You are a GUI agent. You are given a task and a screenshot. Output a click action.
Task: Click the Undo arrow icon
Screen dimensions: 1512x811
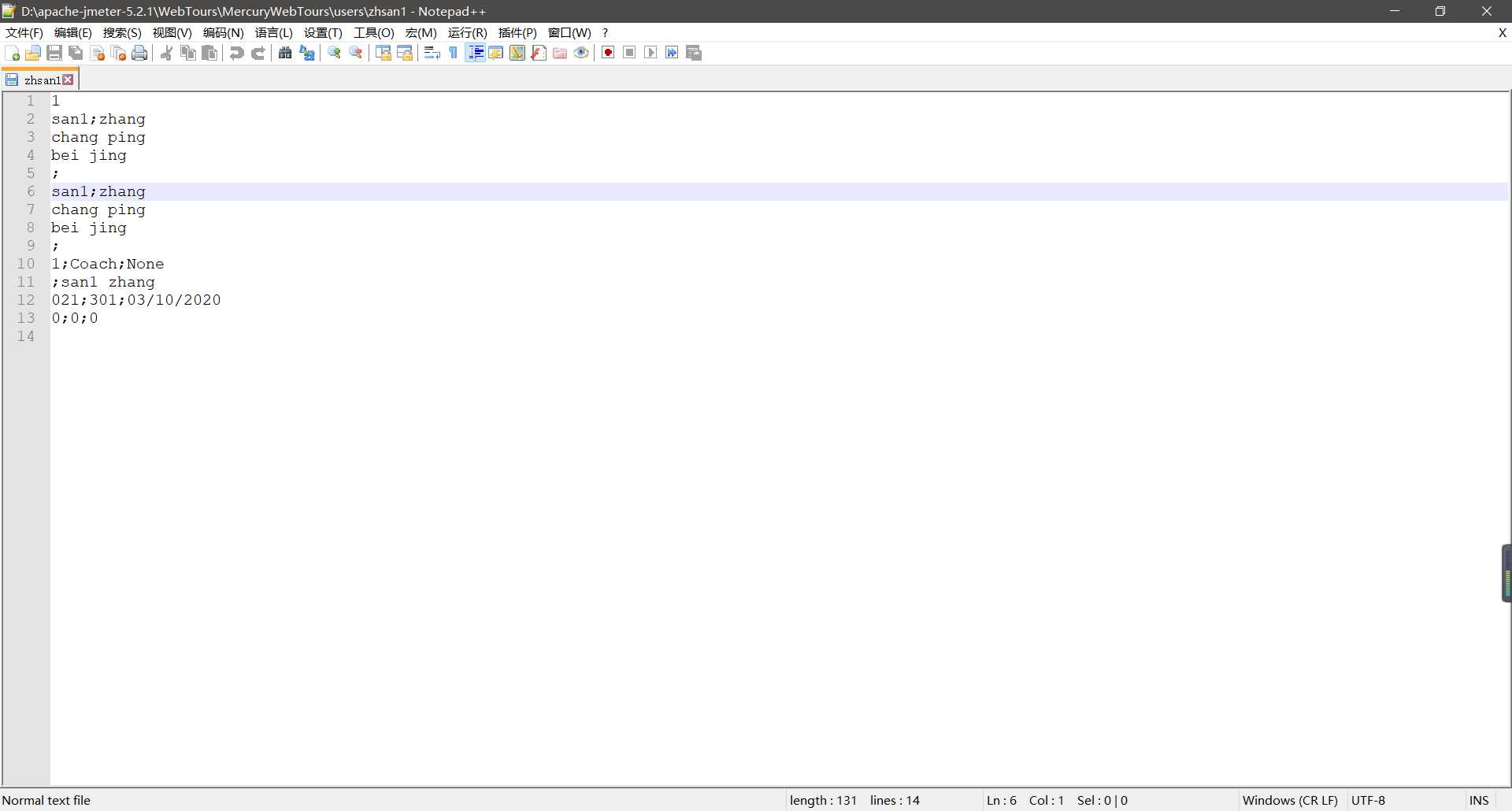[236, 53]
